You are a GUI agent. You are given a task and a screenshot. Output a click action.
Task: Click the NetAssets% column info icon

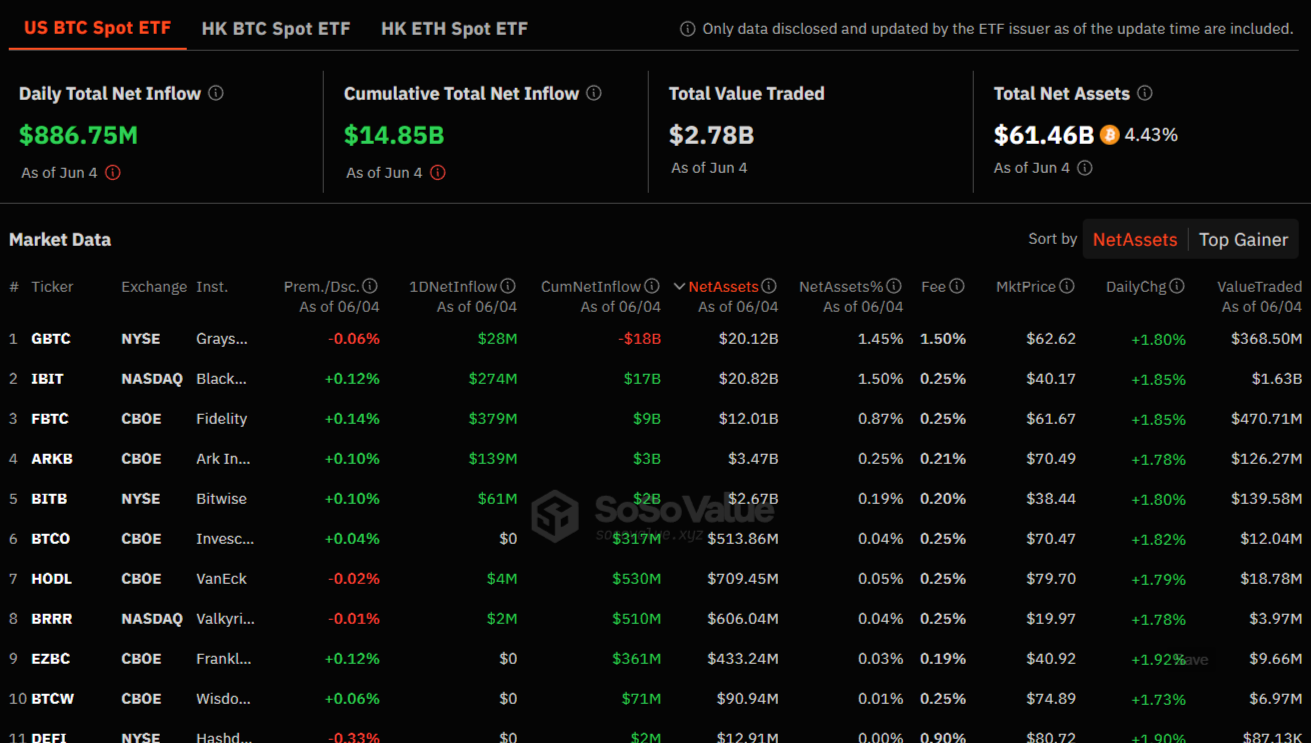[894, 286]
